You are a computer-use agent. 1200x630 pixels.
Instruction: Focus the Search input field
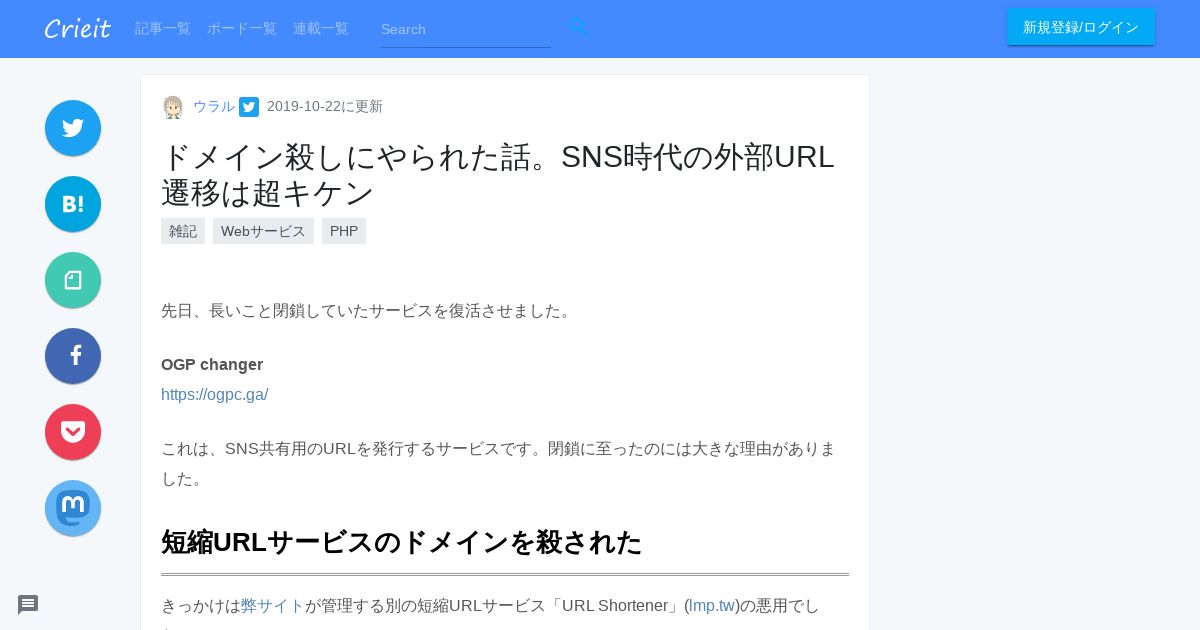466,29
